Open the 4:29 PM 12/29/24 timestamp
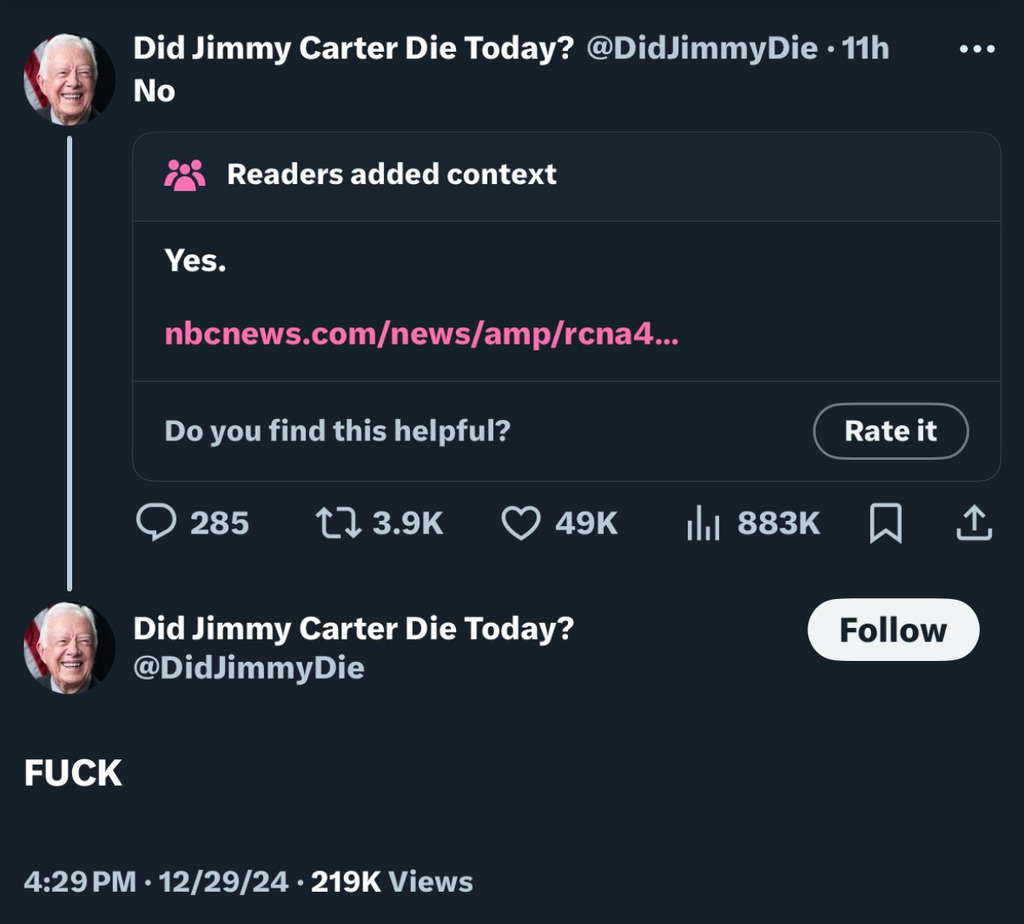This screenshot has height=924, width=1024. (x=156, y=882)
